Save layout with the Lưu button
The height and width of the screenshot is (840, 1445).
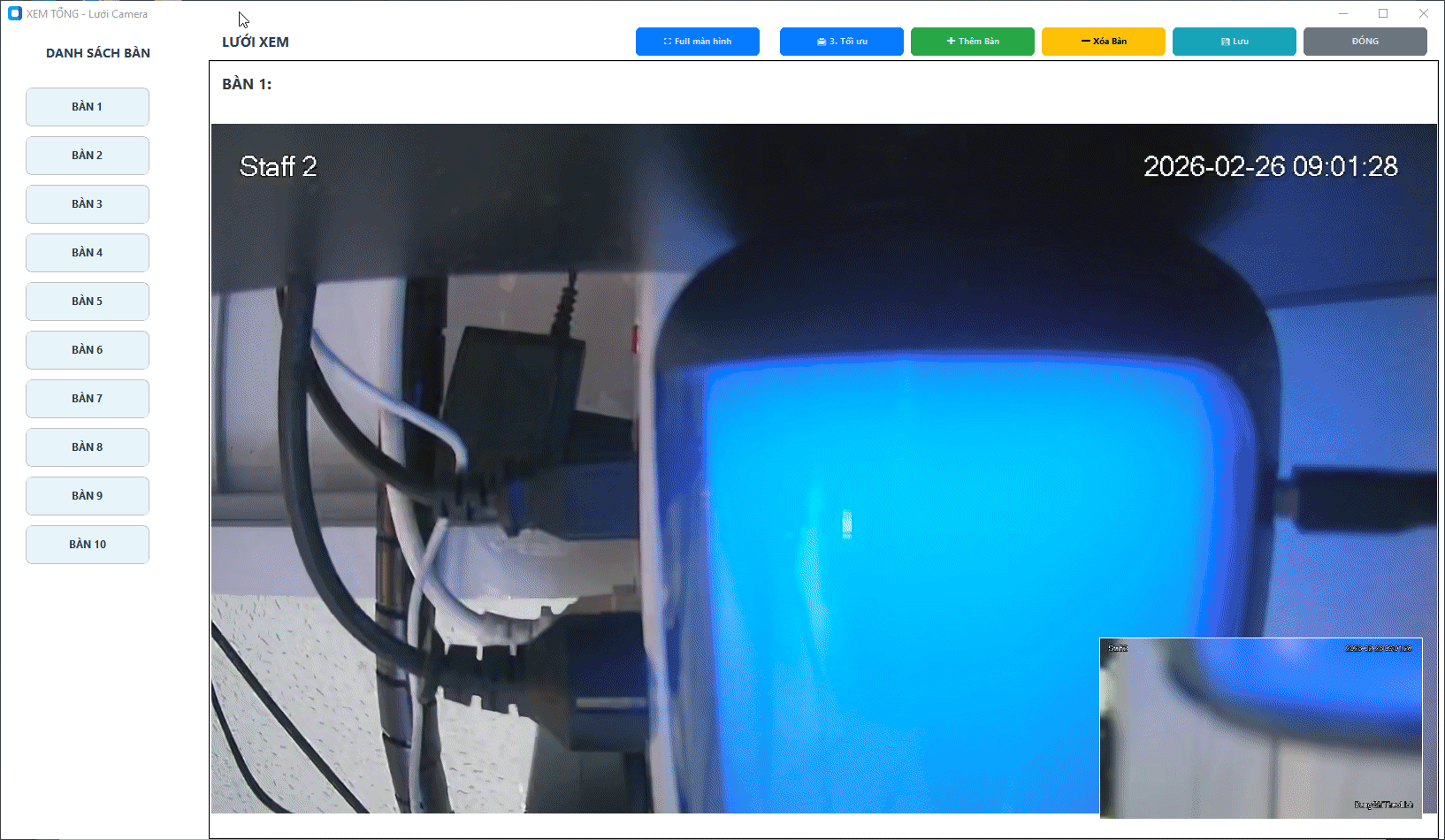pyautogui.click(x=1234, y=42)
